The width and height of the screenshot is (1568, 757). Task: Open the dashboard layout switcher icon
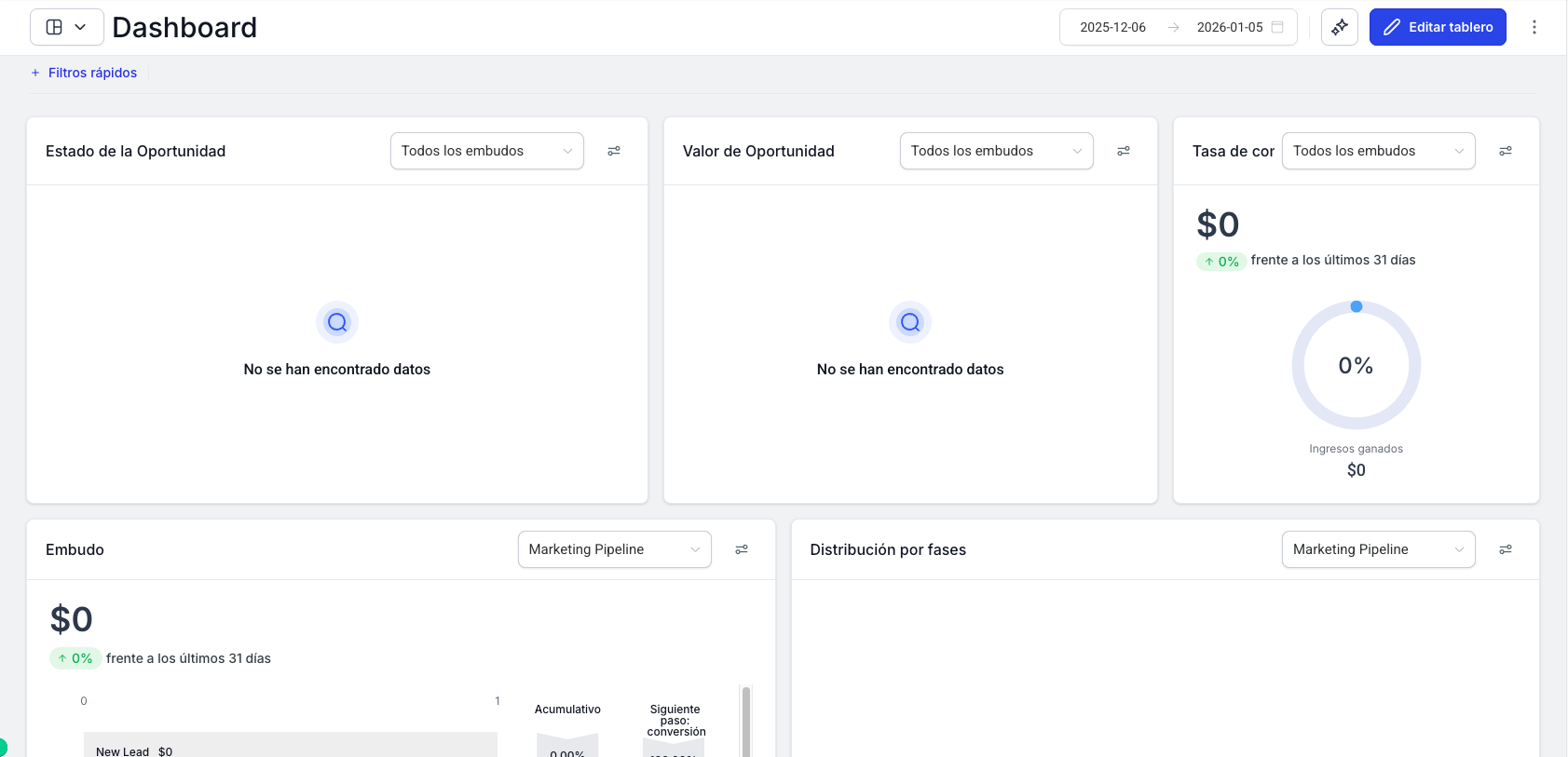[66, 27]
